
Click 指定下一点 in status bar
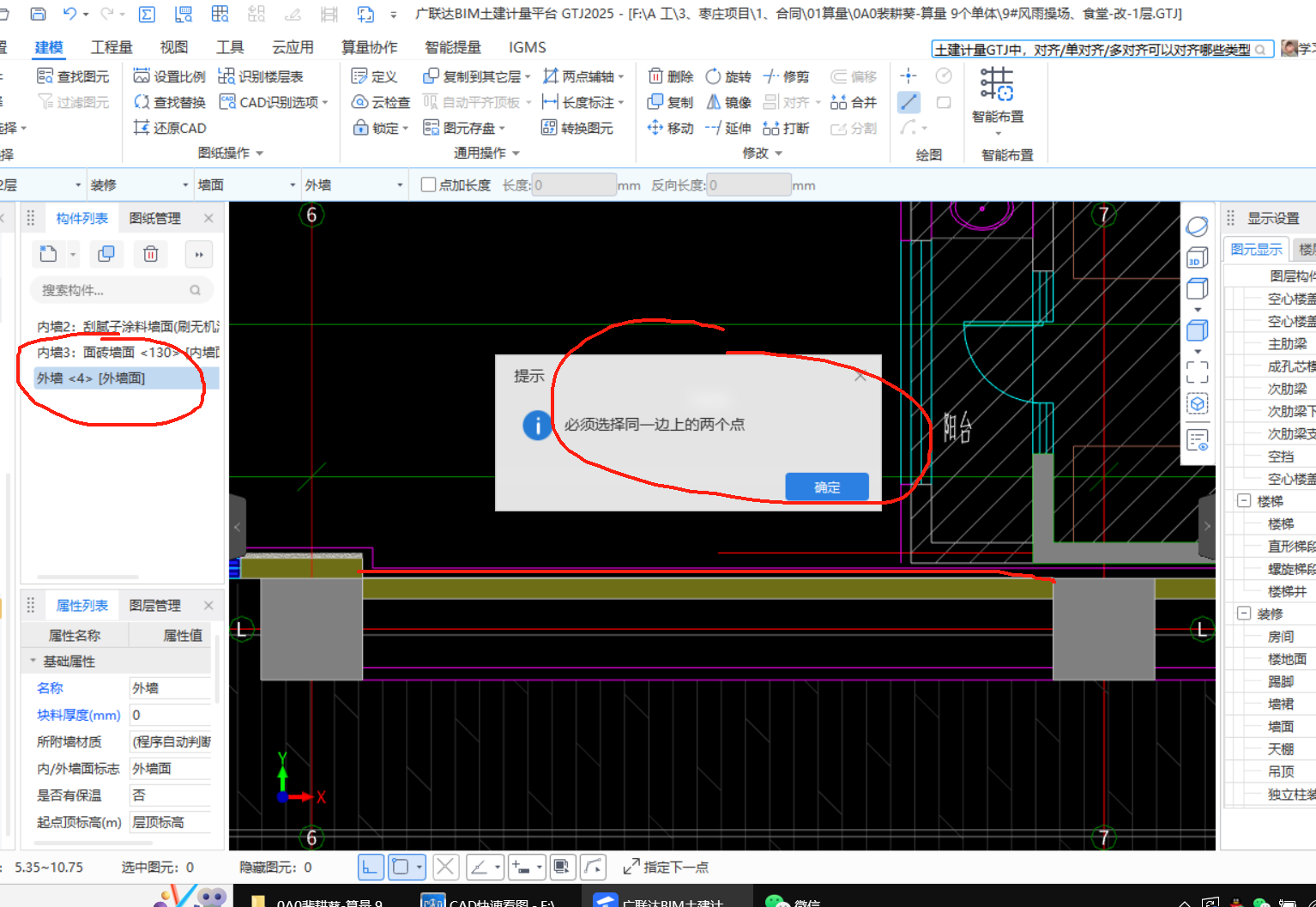[666, 868]
